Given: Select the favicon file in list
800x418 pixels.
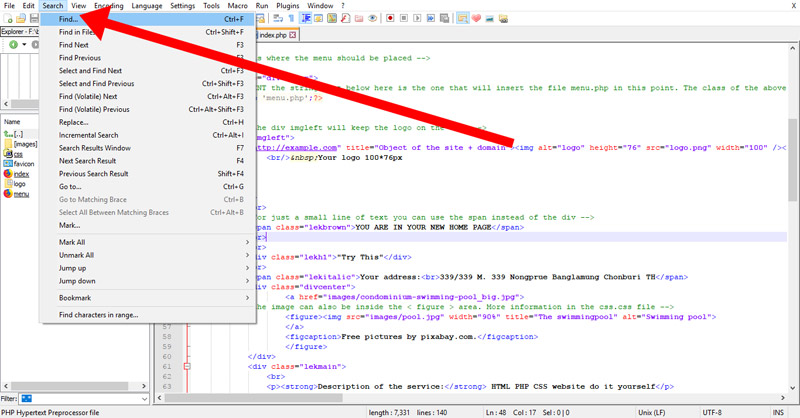Looking at the screenshot, I should click(19, 164).
